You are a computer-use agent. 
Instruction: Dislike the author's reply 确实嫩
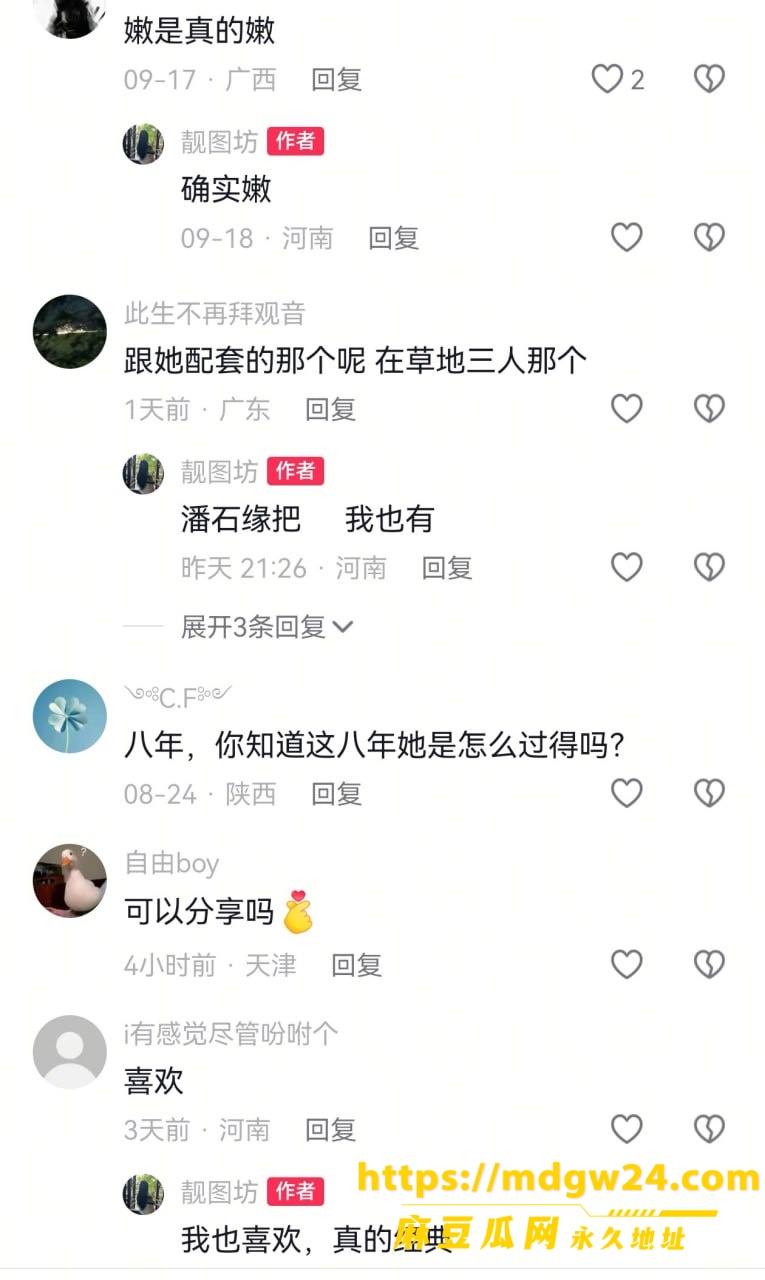pyautogui.click(x=709, y=237)
